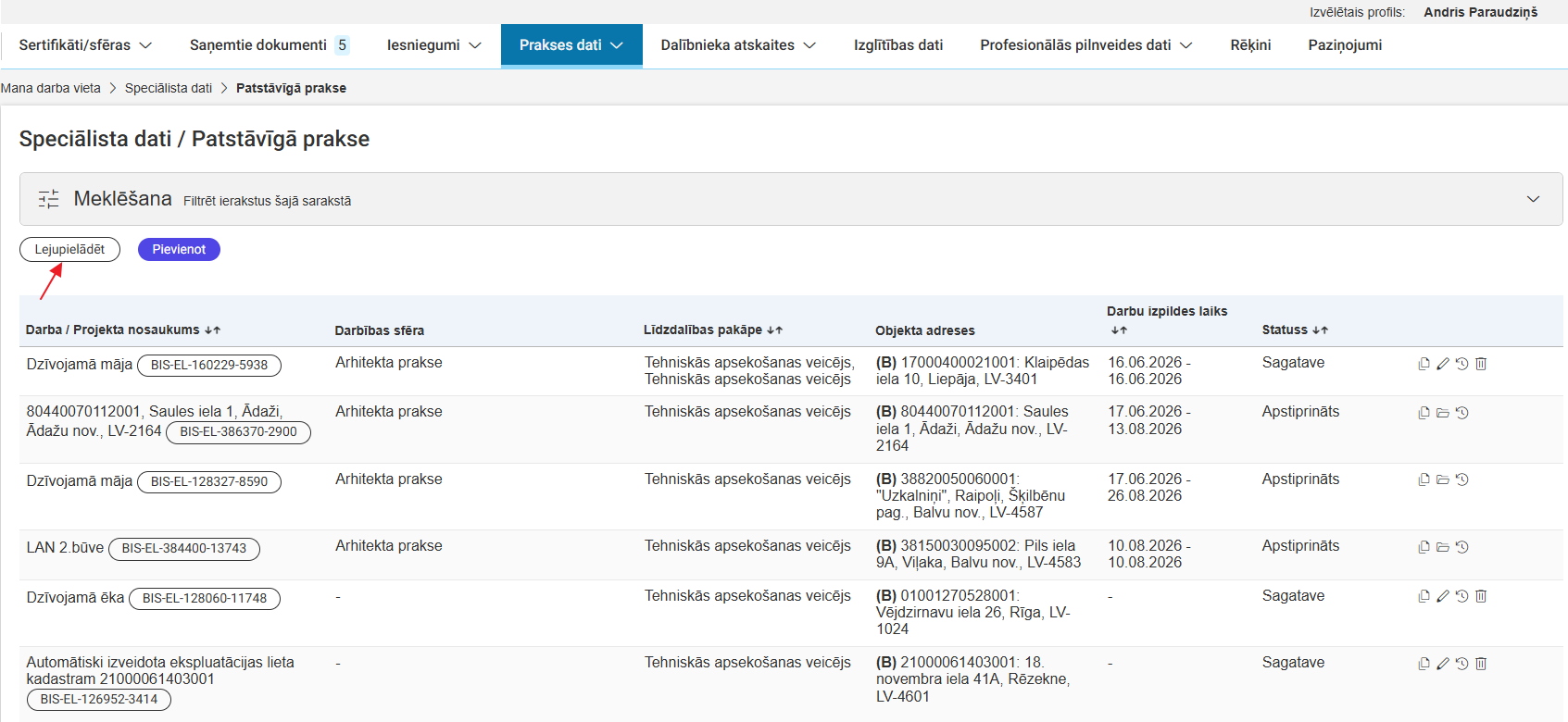Open folder icon for LAN 2.būve row
The width and height of the screenshot is (1568, 722).
pyautogui.click(x=1443, y=547)
